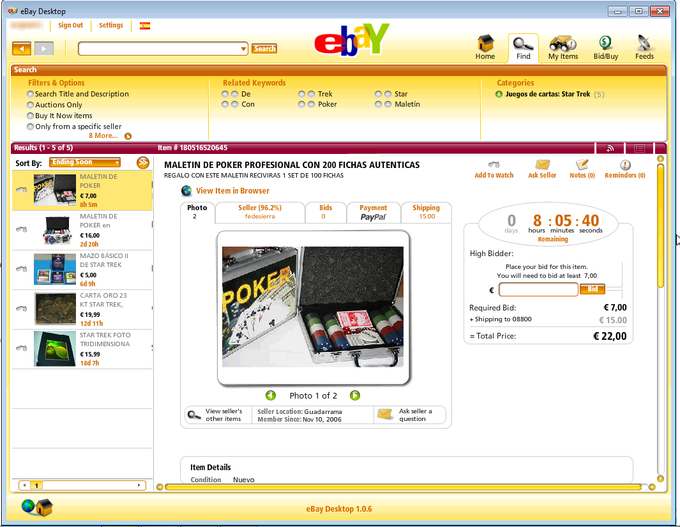Toggle first circle next to keyword Maletin
Viewport: 680px width, 527px height.
click(x=378, y=105)
